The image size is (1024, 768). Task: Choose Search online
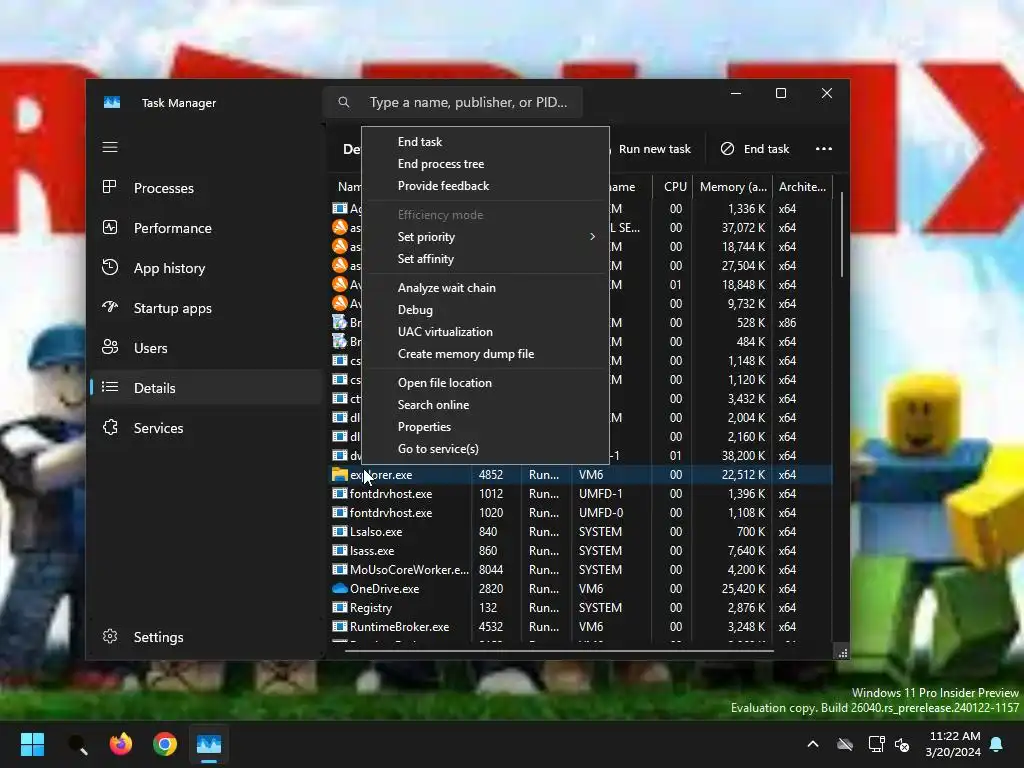(x=485, y=405)
